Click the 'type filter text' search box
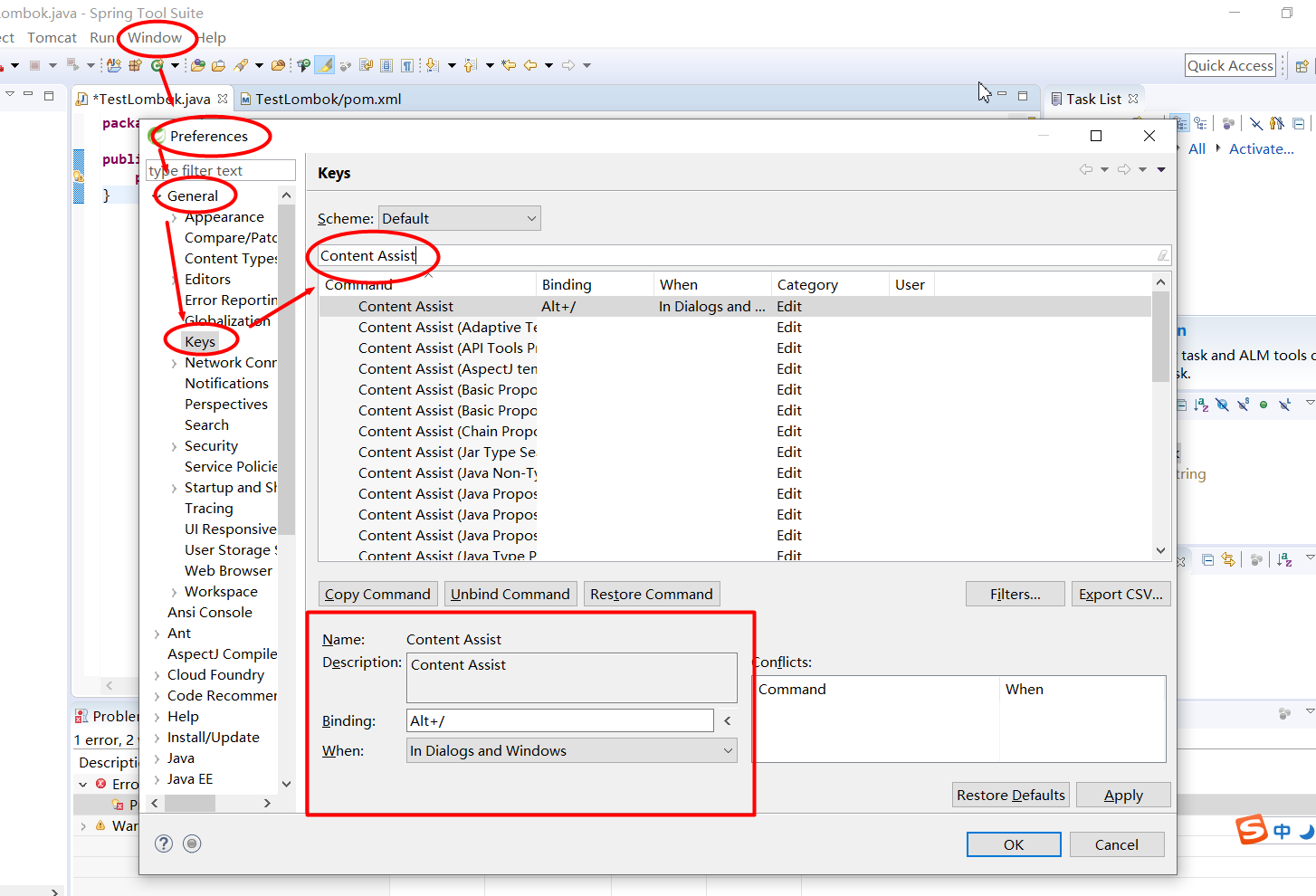This screenshot has width=1316, height=896. [221, 170]
